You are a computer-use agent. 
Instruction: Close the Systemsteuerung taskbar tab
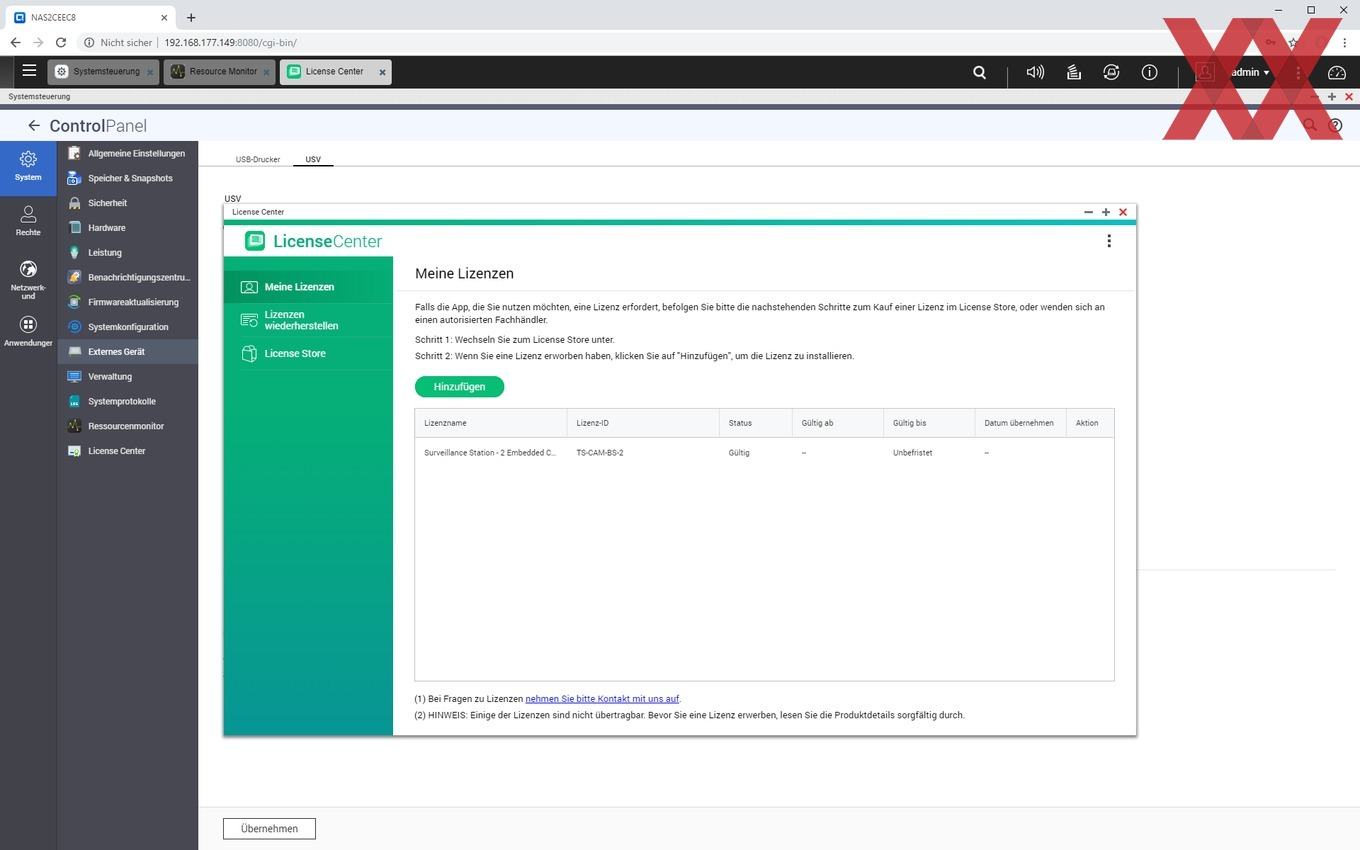tap(150, 72)
